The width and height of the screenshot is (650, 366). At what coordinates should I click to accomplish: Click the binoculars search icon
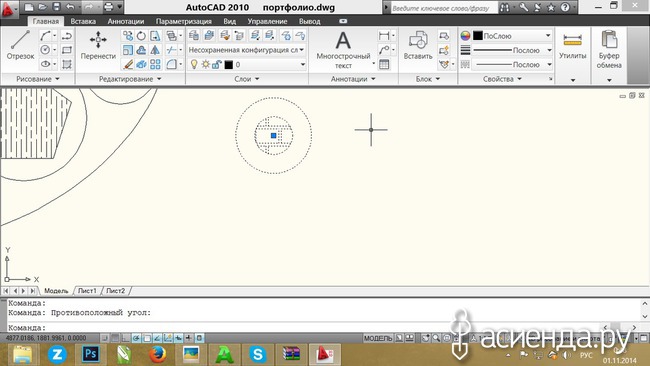pyautogui.click(x=504, y=7)
